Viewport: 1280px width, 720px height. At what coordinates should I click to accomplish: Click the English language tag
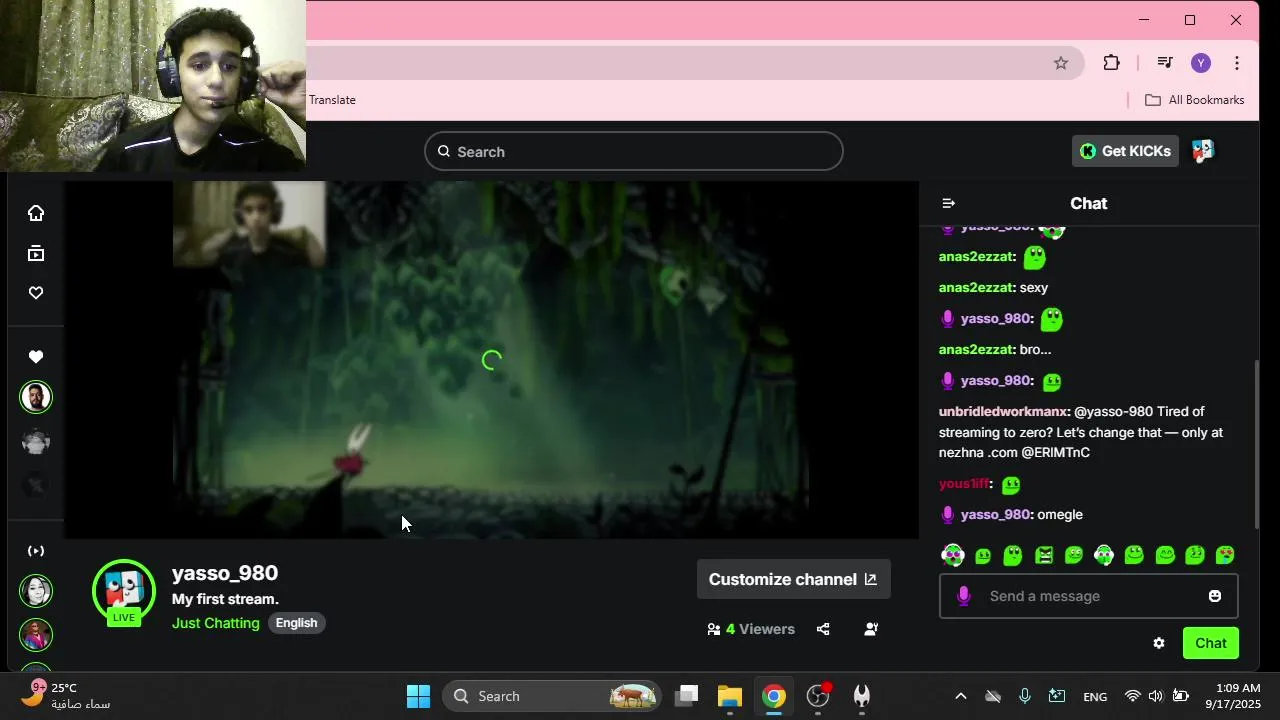click(x=297, y=623)
